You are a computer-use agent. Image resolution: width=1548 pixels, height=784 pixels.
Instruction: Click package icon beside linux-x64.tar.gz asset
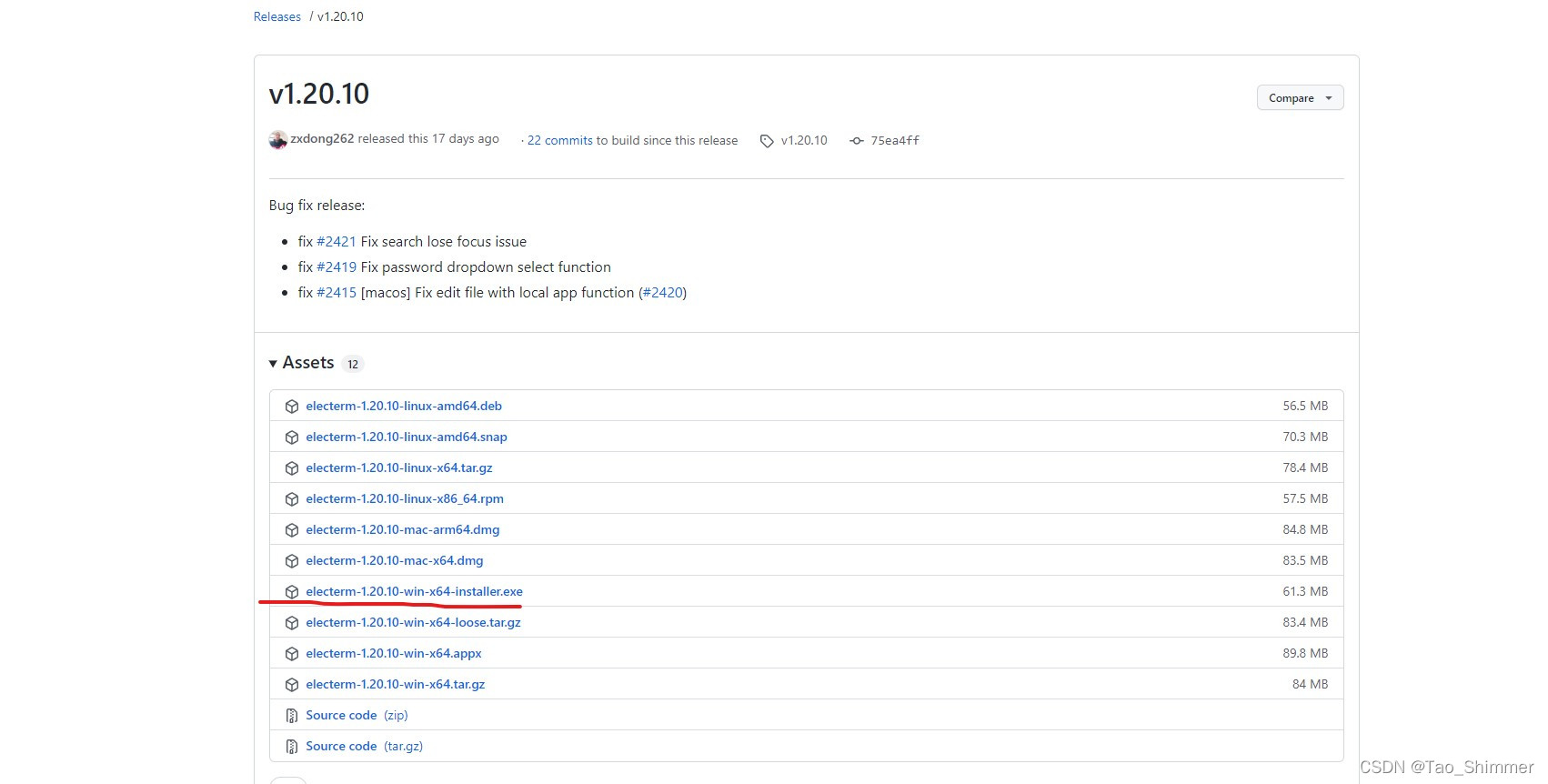[x=292, y=468]
